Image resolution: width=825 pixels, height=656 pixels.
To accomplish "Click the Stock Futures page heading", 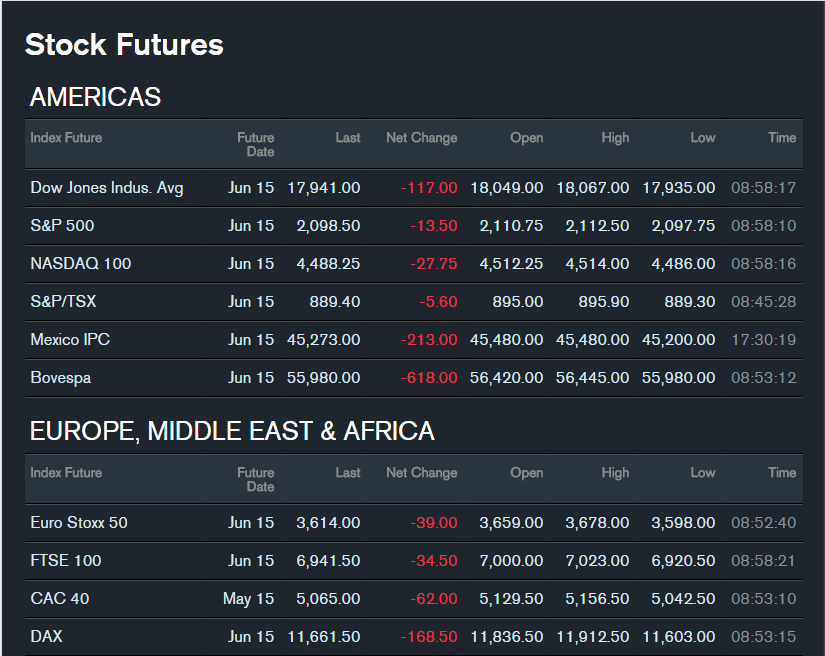I will point(124,45).
